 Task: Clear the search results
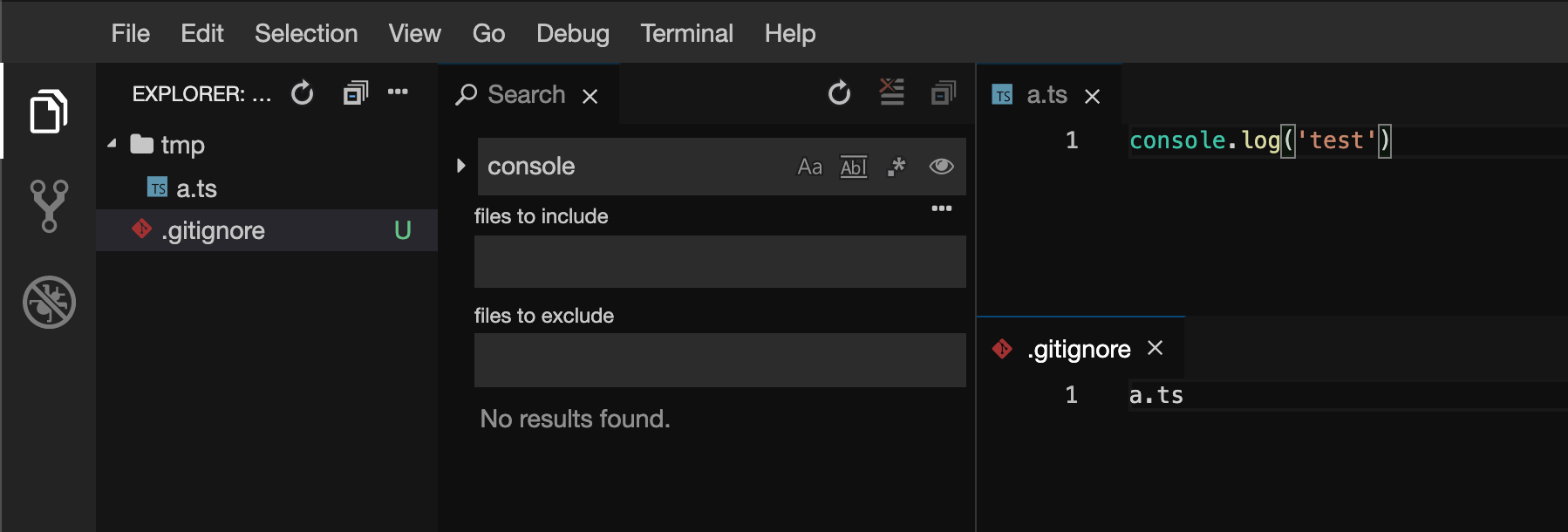click(891, 92)
